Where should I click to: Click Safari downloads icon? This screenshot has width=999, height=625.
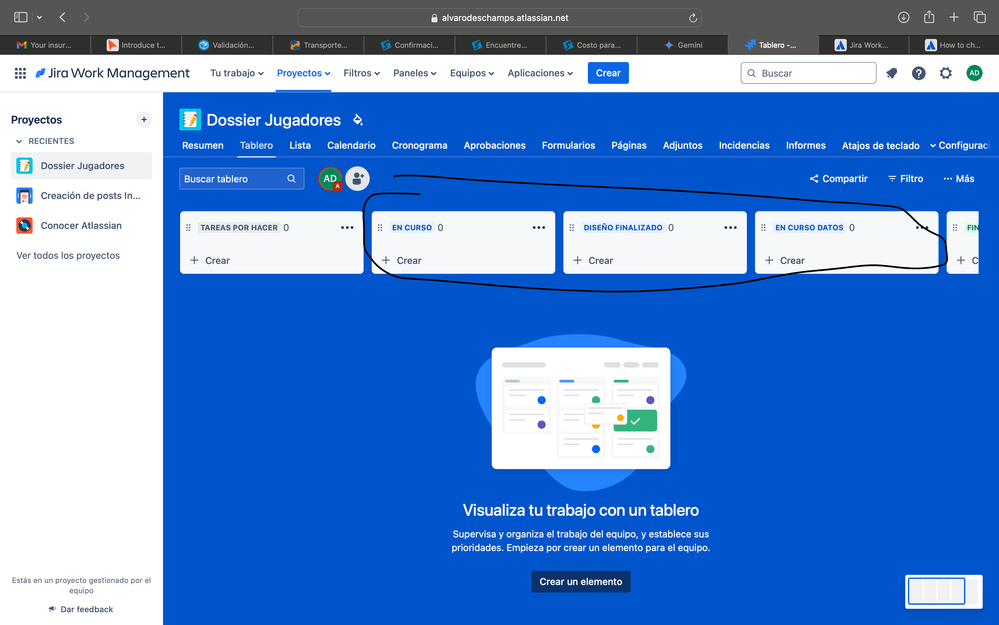[903, 17]
